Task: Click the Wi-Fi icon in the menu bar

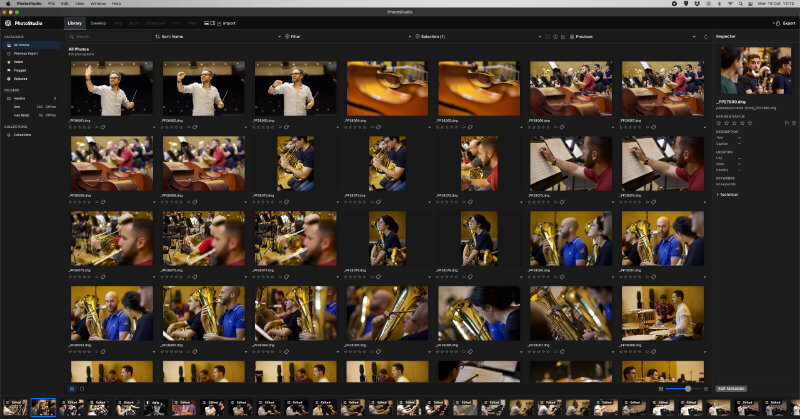Action: pos(730,4)
